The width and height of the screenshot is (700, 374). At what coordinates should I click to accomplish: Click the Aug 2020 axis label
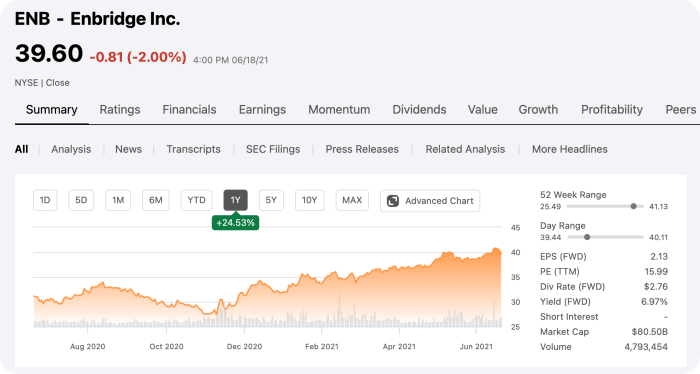[88, 346]
